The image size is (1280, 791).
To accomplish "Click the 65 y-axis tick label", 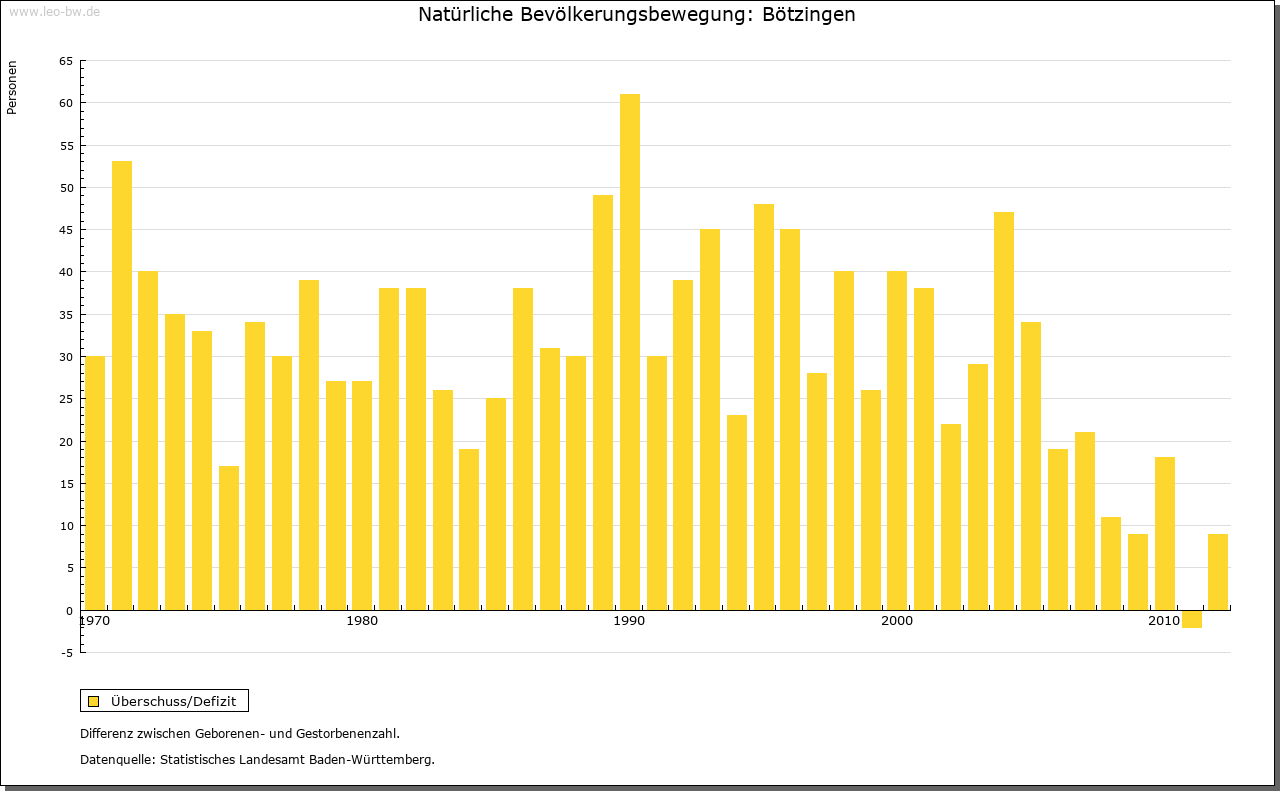I will (65, 61).
